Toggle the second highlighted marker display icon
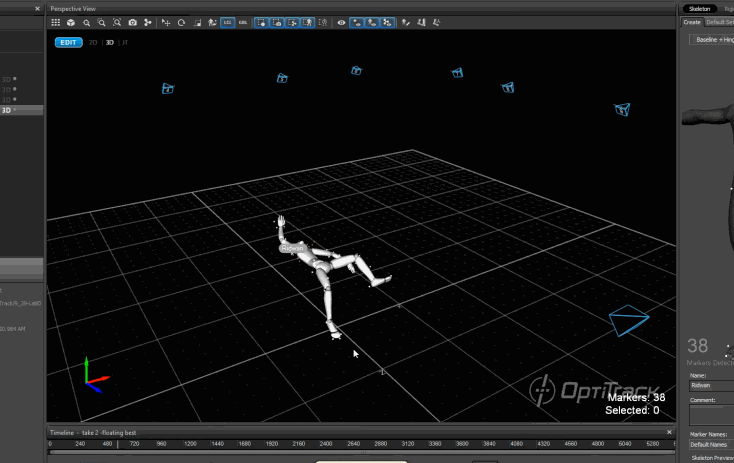The height and width of the screenshot is (463, 734). (372, 22)
